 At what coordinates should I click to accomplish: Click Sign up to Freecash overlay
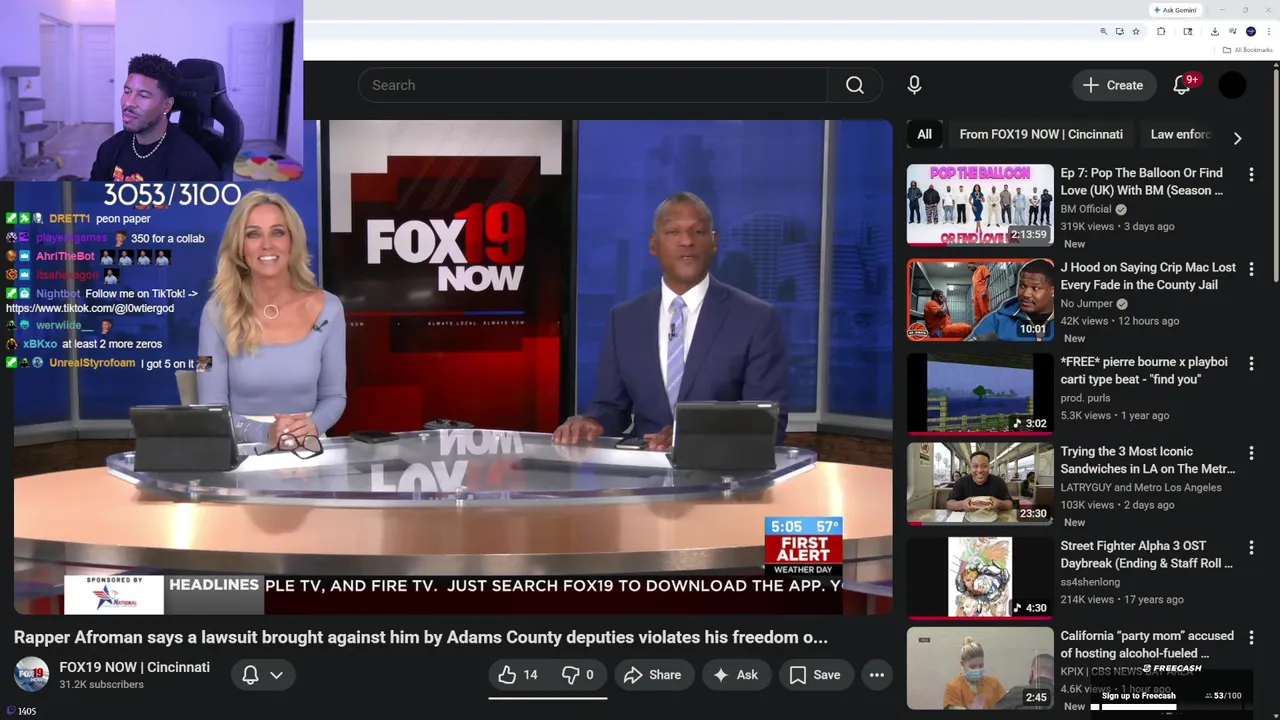pyautogui.click(x=1138, y=695)
